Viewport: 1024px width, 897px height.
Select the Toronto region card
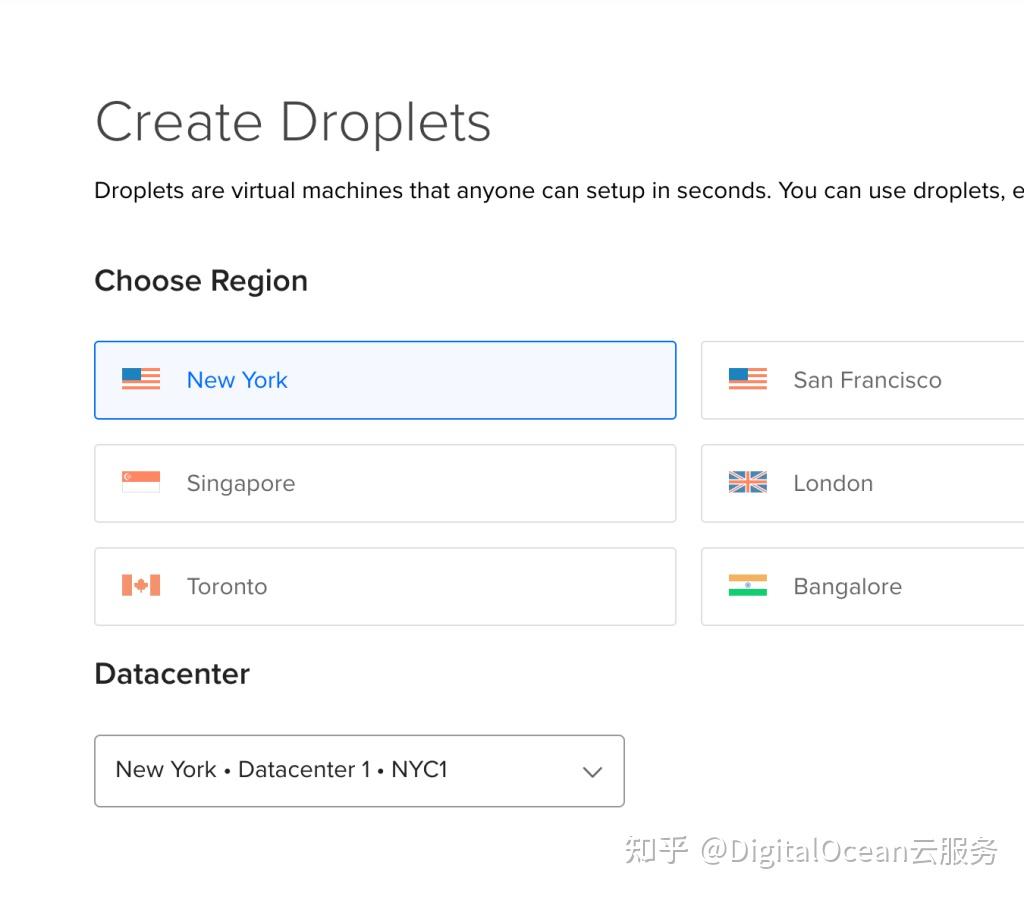click(385, 586)
